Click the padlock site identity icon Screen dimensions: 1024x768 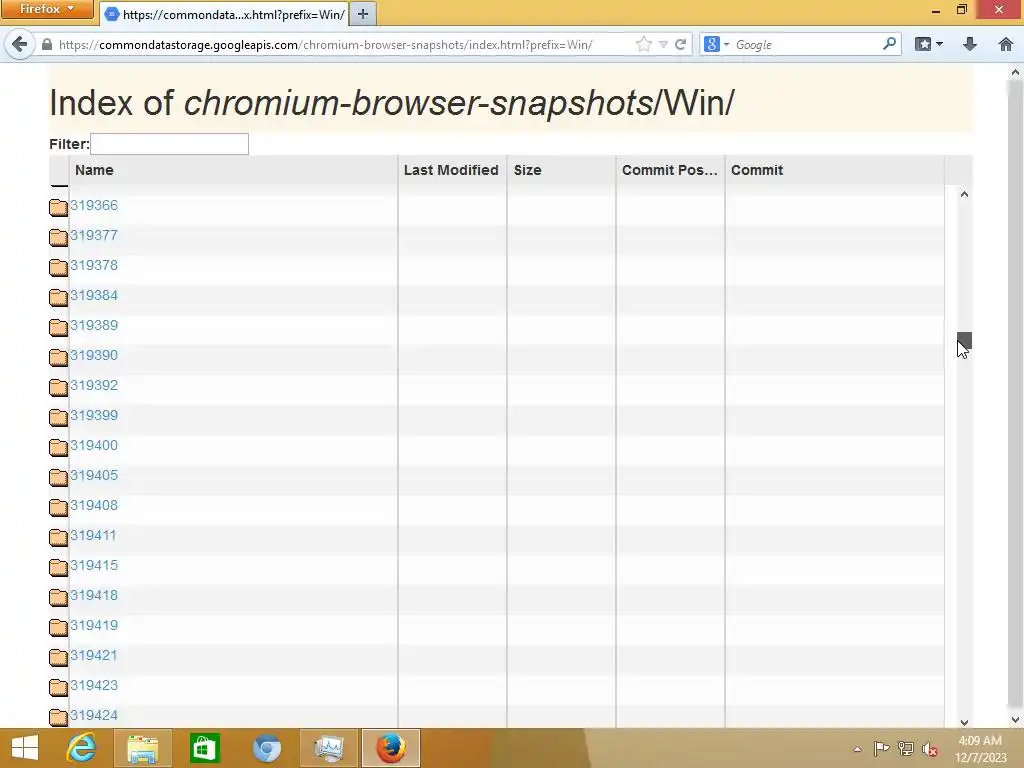point(46,44)
